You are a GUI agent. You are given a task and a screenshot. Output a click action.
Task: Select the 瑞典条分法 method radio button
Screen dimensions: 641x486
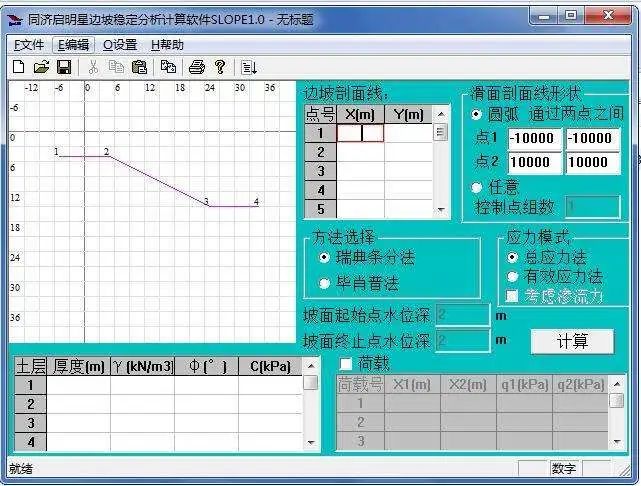325,258
